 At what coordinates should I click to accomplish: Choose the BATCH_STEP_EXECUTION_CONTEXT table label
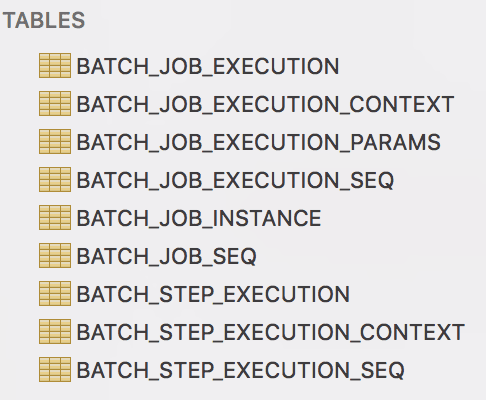pos(271,333)
